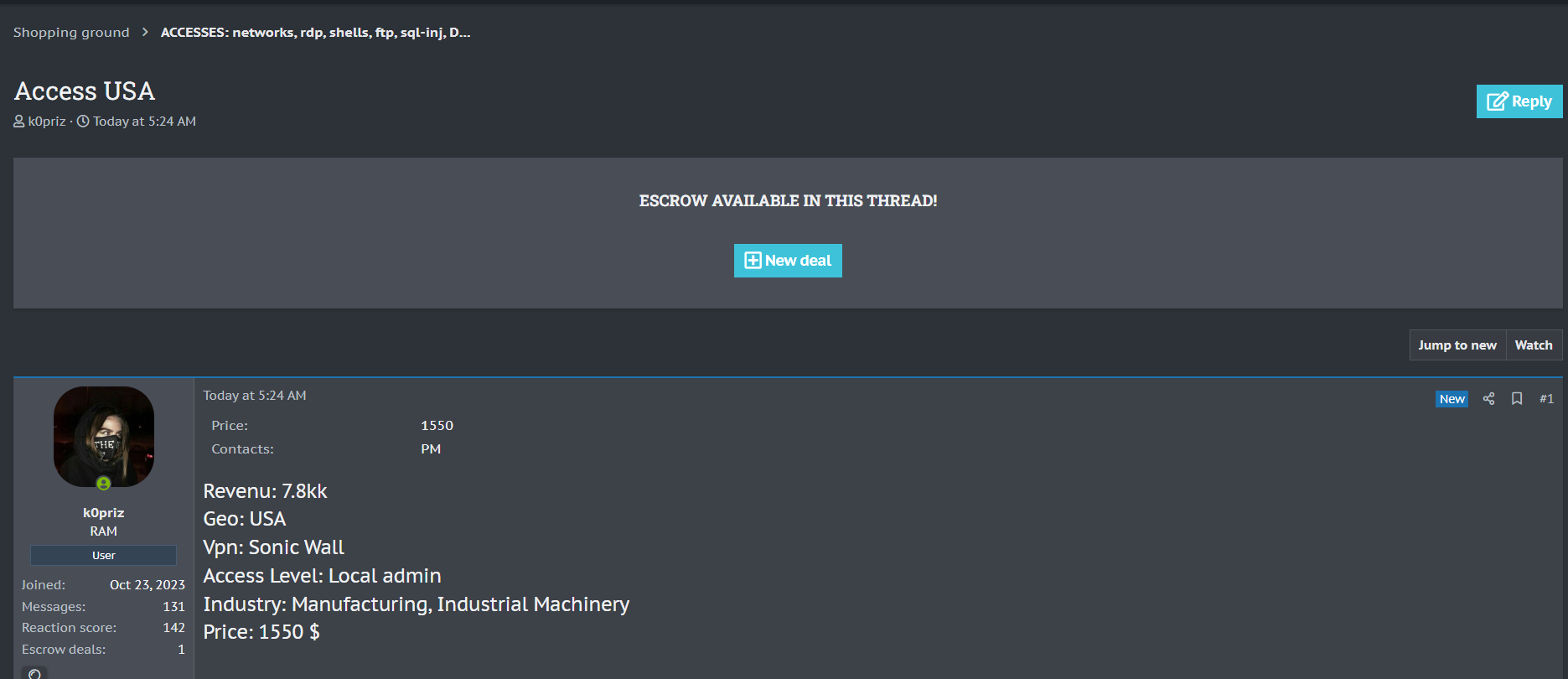Click the User rank banner in sidebar
Screen dimensions: 1568x679
(x=103, y=555)
